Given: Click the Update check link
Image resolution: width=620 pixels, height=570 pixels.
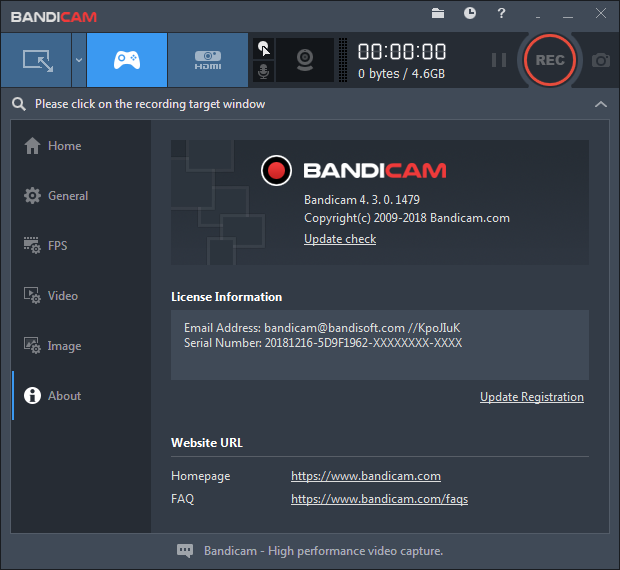Looking at the screenshot, I should (x=340, y=239).
